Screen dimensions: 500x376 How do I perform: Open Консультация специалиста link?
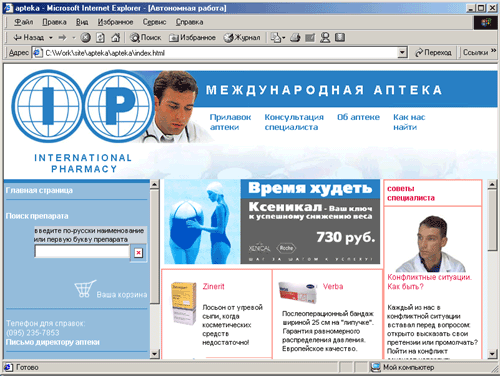[x=294, y=122]
